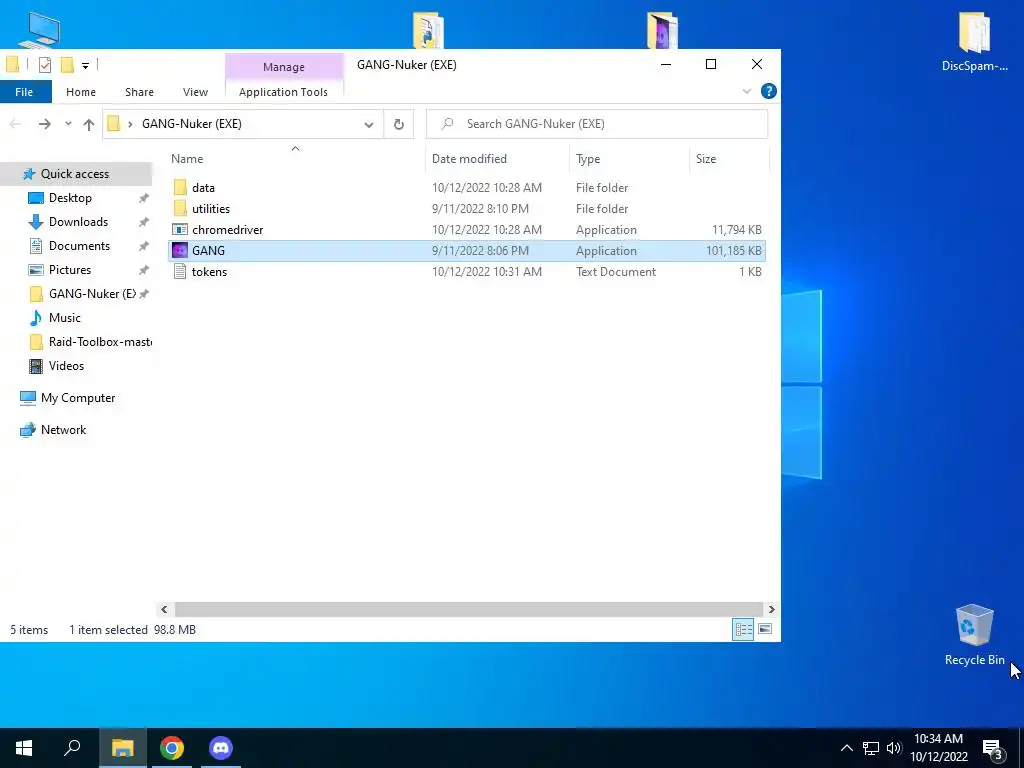The width and height of the screenshot is (1024, 768).
Task: Unpin Downloads using its pin icon
Action: 144,222
